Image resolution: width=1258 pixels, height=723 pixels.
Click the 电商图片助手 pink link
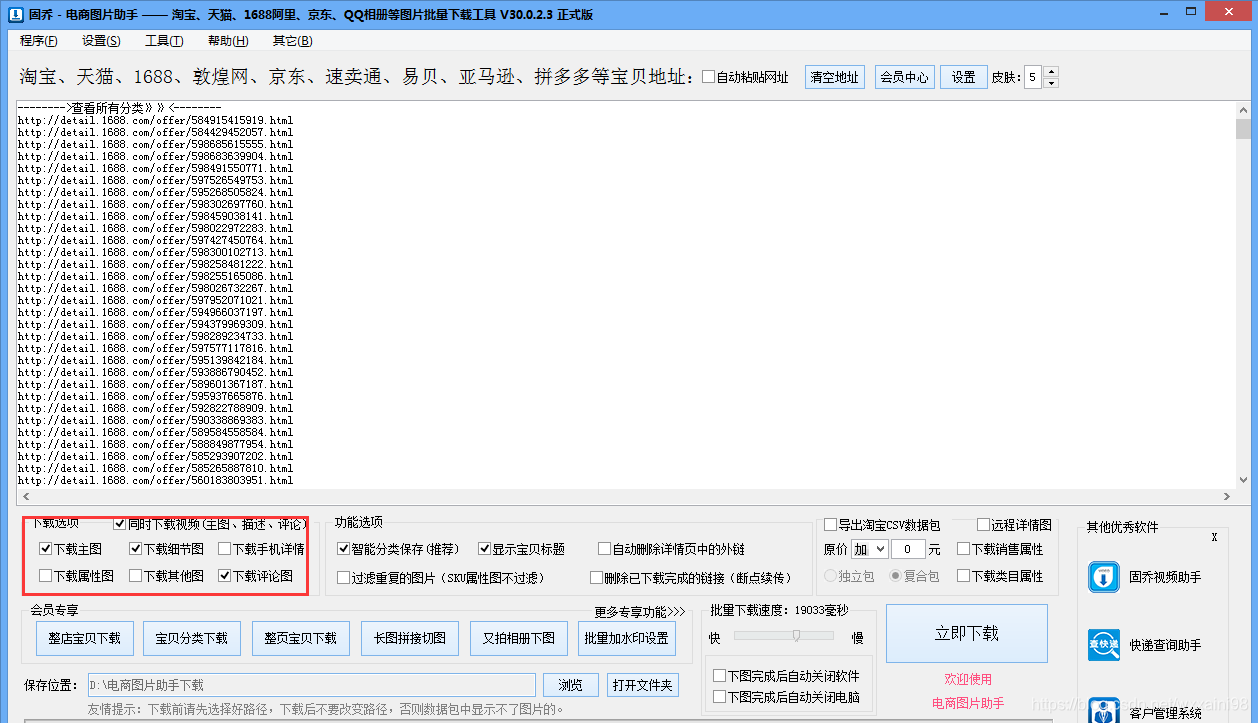tap(967, 703)
